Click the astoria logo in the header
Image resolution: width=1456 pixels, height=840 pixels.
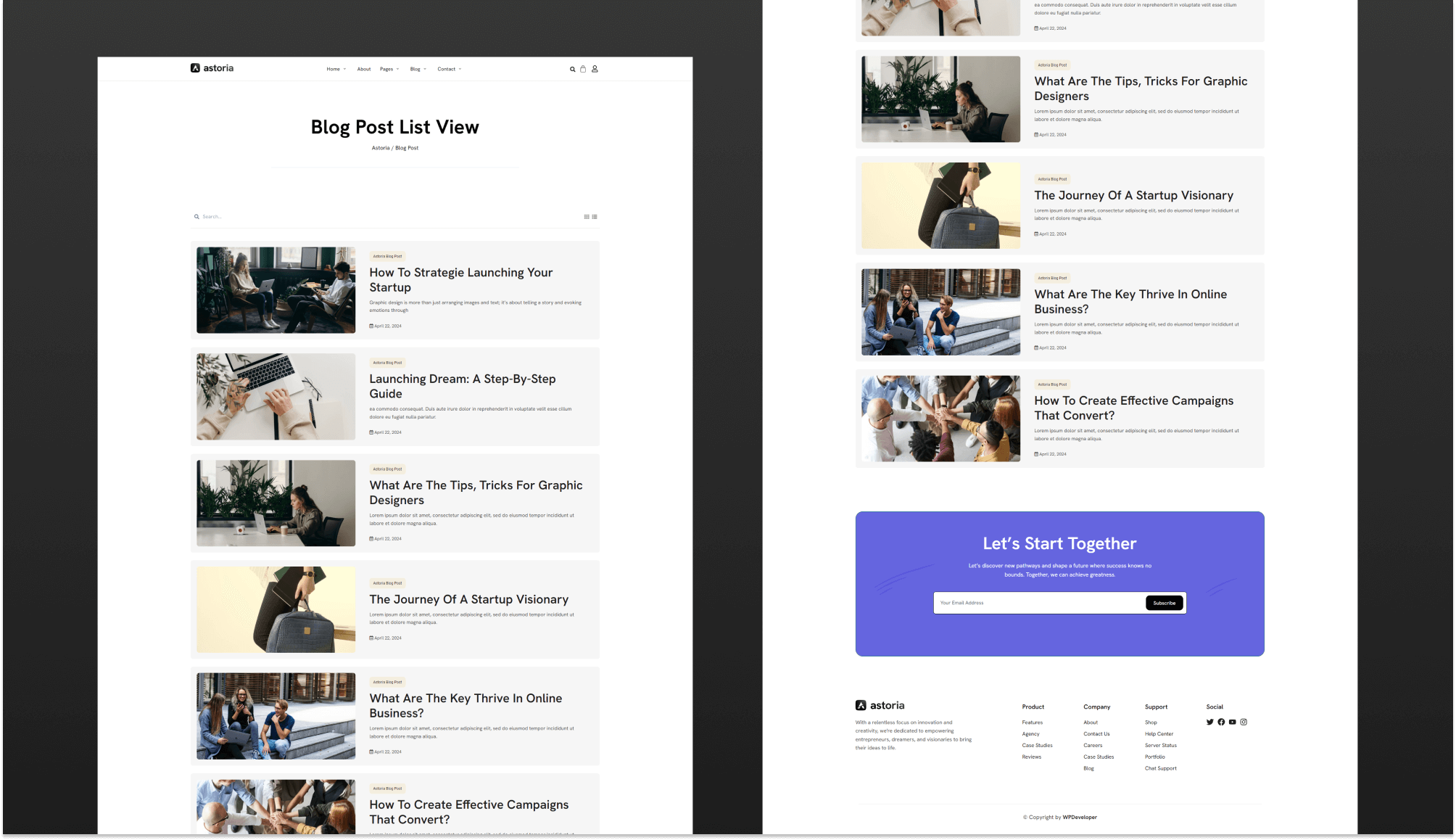coord(212,68)
